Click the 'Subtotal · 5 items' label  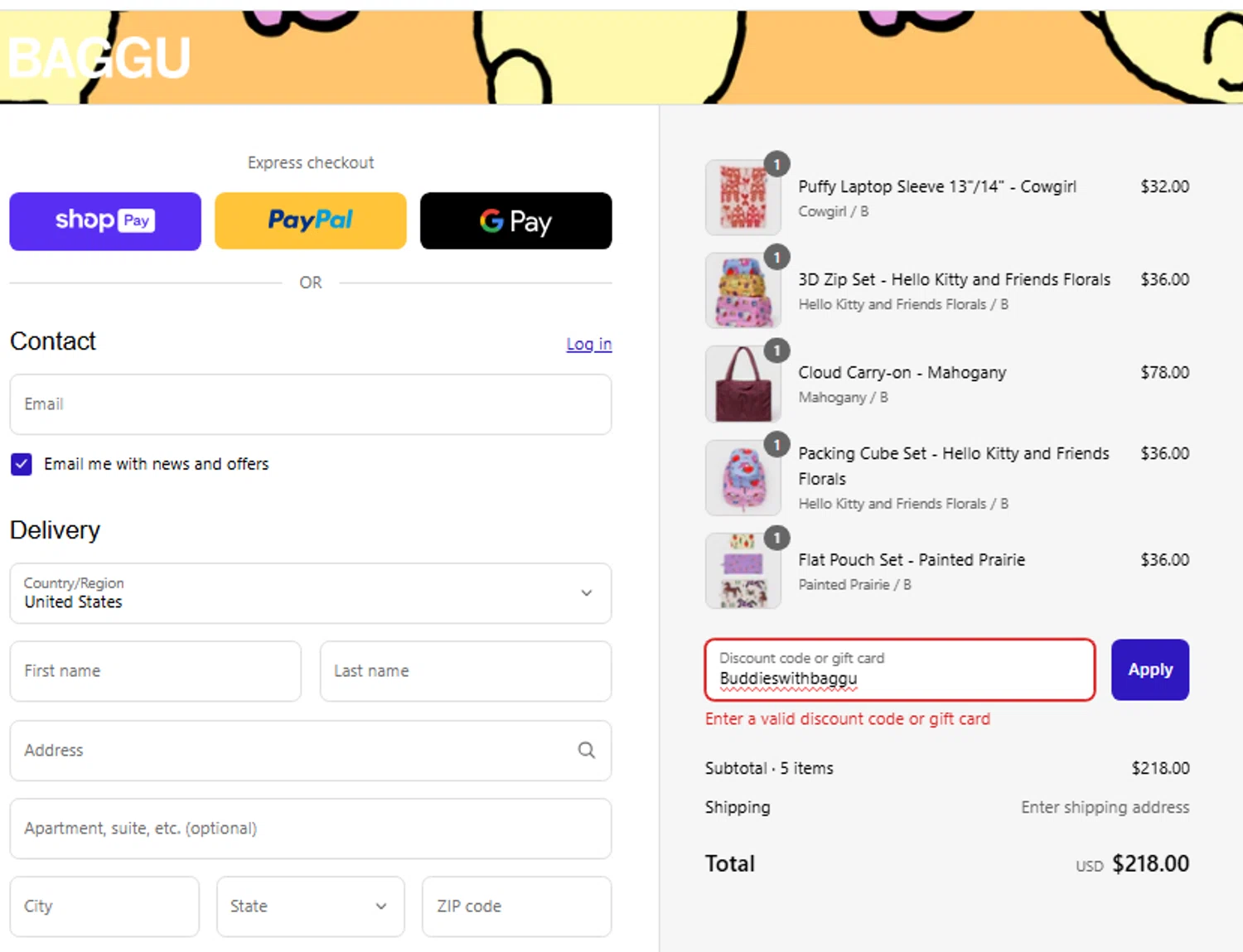pos(769,769)
